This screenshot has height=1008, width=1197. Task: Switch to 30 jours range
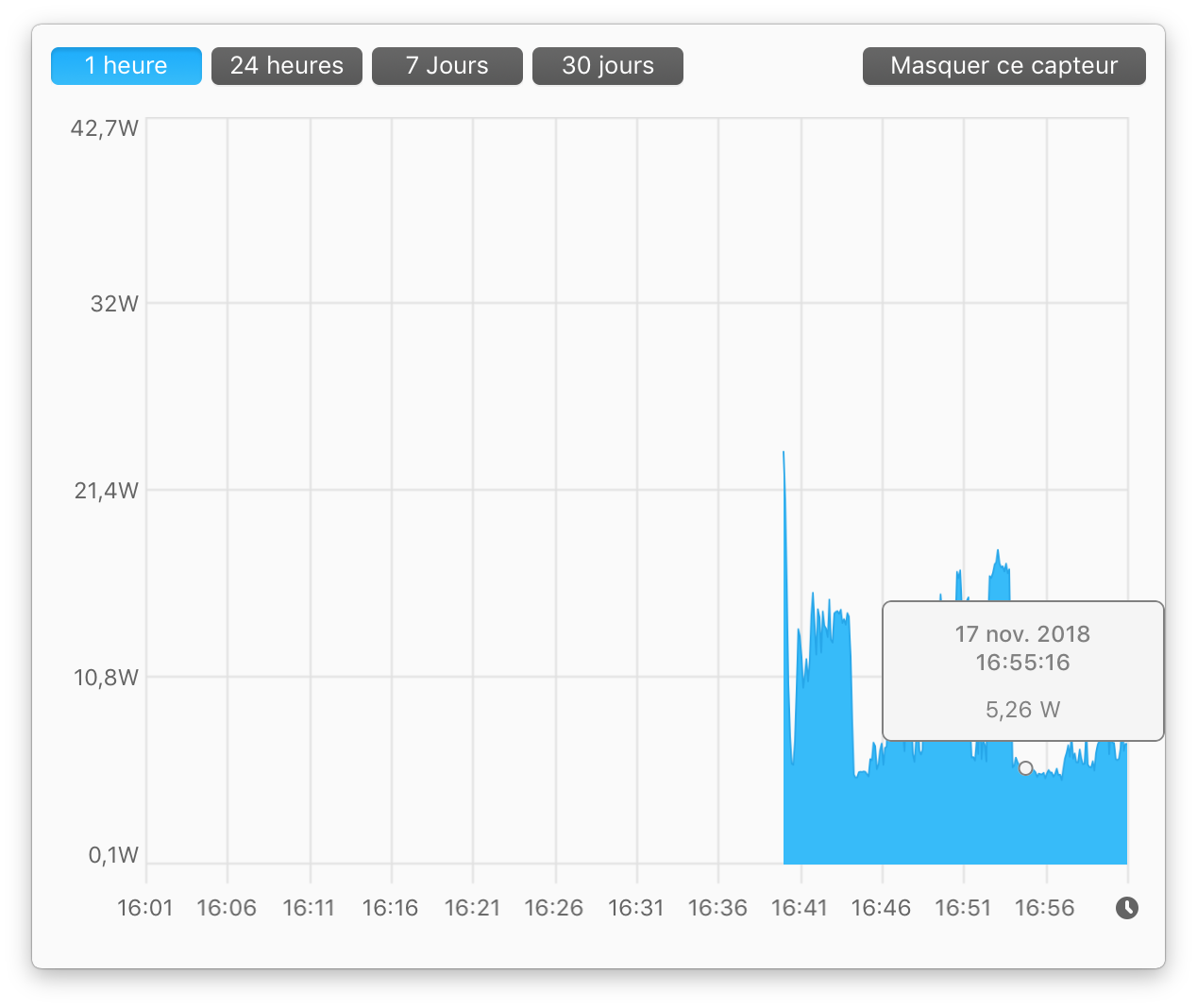tap(608, 66)
